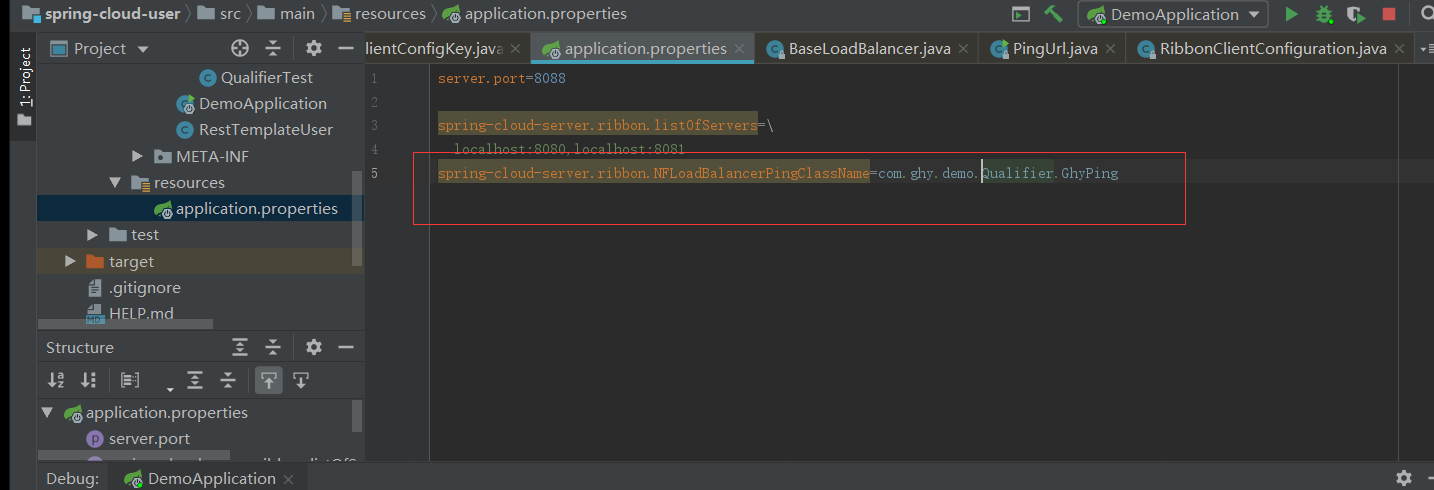Viewport: 1434px width, 490px height.
Task: Collapse application.properties node in Structure
Action: pyautogui.click(x=48, y=412)
